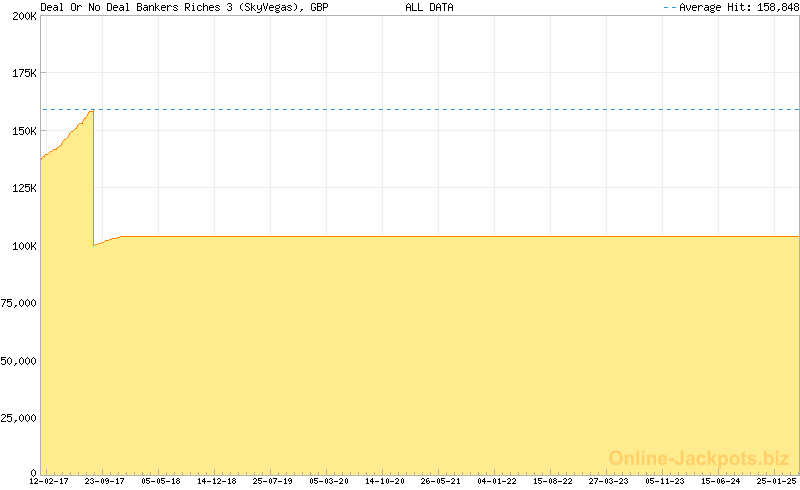Click the 12-02-17 date on the x-axis

[x=49, y=481]
